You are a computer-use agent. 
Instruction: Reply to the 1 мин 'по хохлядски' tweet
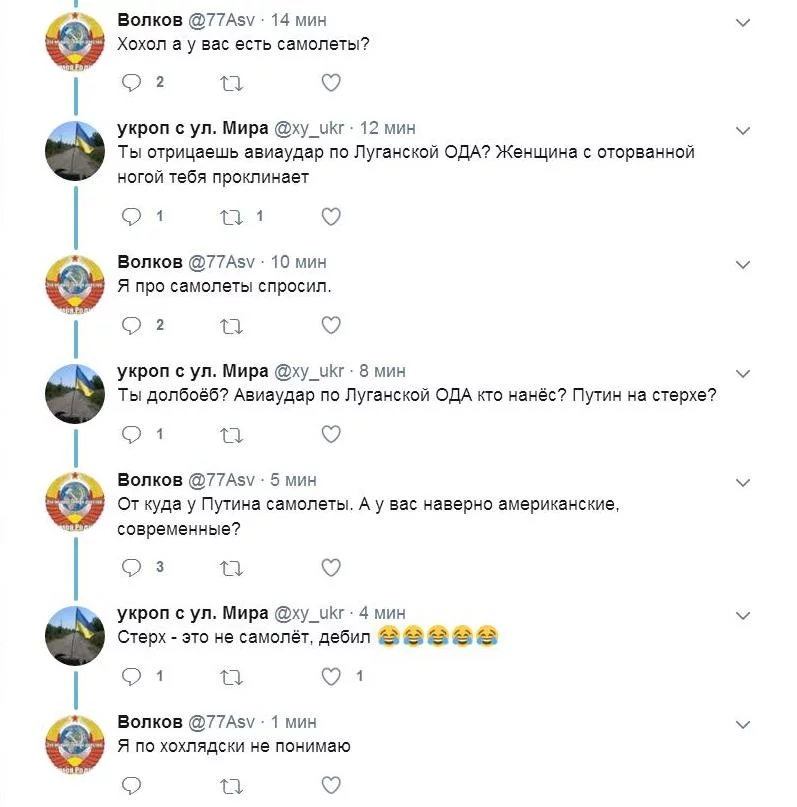click(131, 785)
